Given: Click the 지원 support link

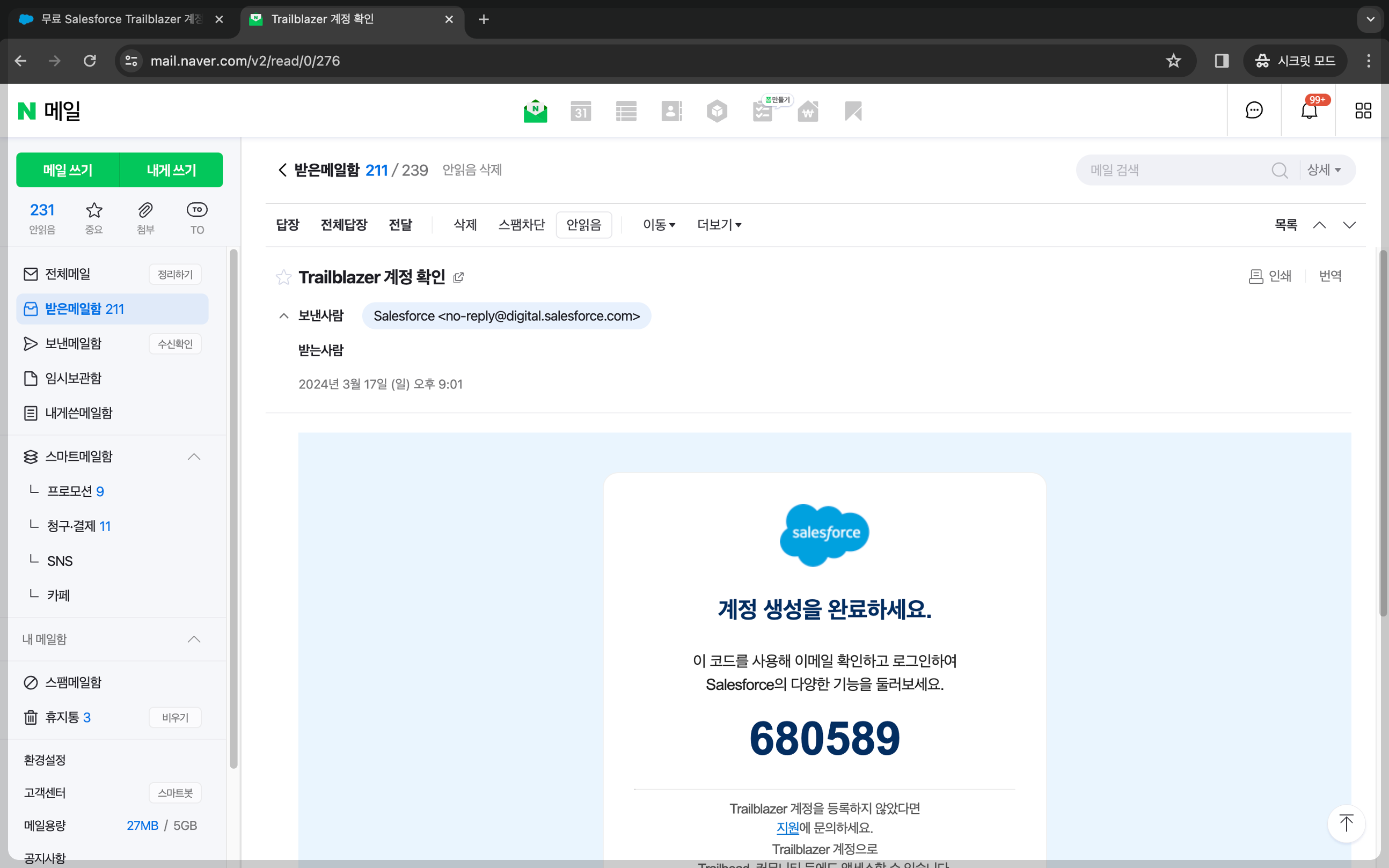Looking at the screenshot, I should click(x=787, y=828).
